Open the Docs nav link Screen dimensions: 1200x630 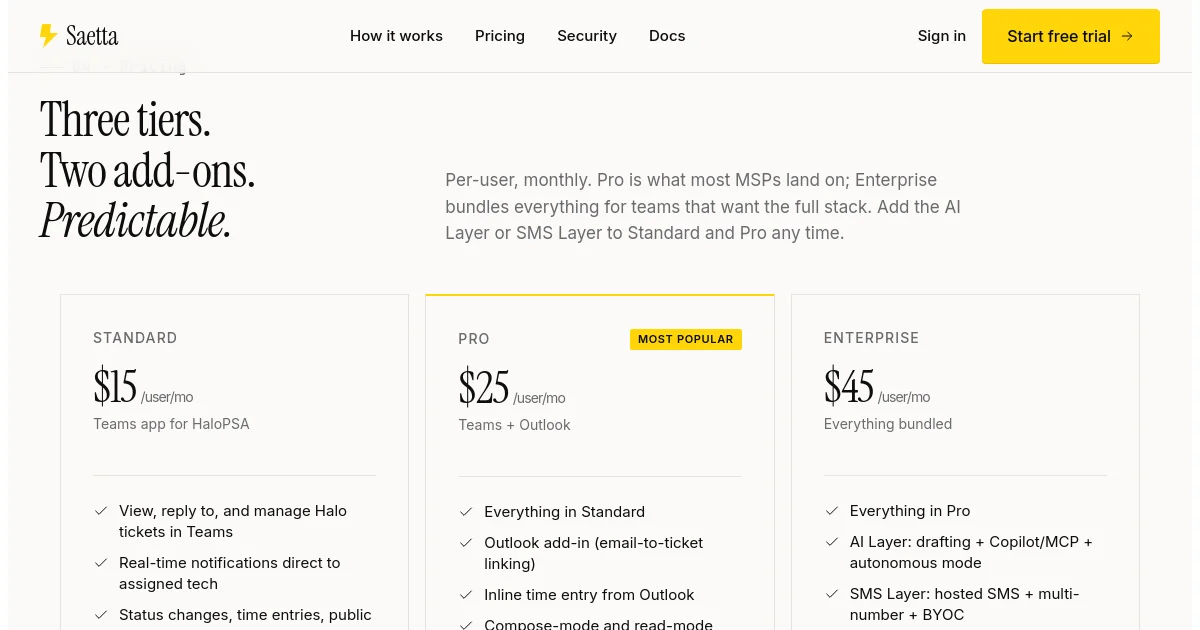[667, 36]
